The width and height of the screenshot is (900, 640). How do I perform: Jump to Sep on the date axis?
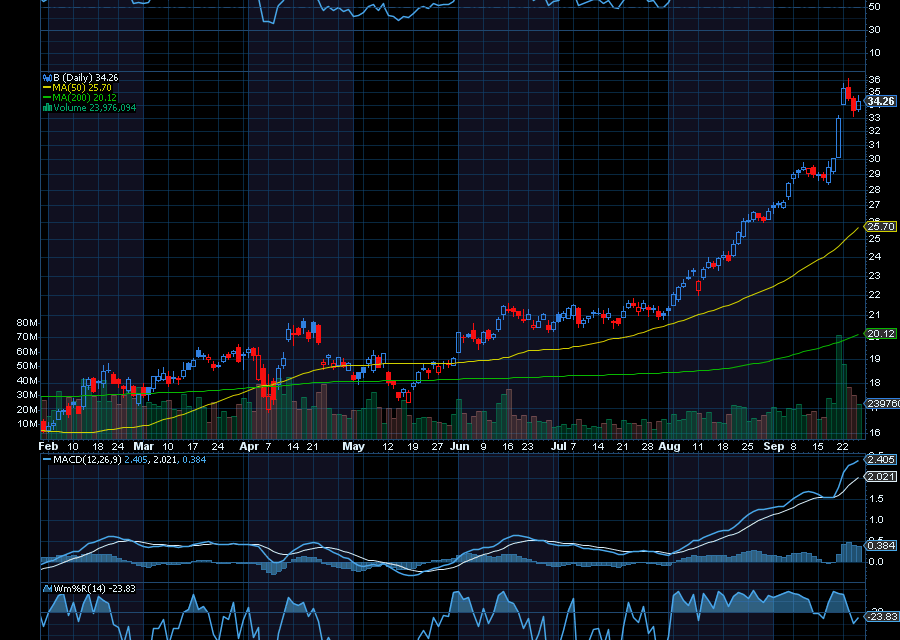(x=774, y=447)
